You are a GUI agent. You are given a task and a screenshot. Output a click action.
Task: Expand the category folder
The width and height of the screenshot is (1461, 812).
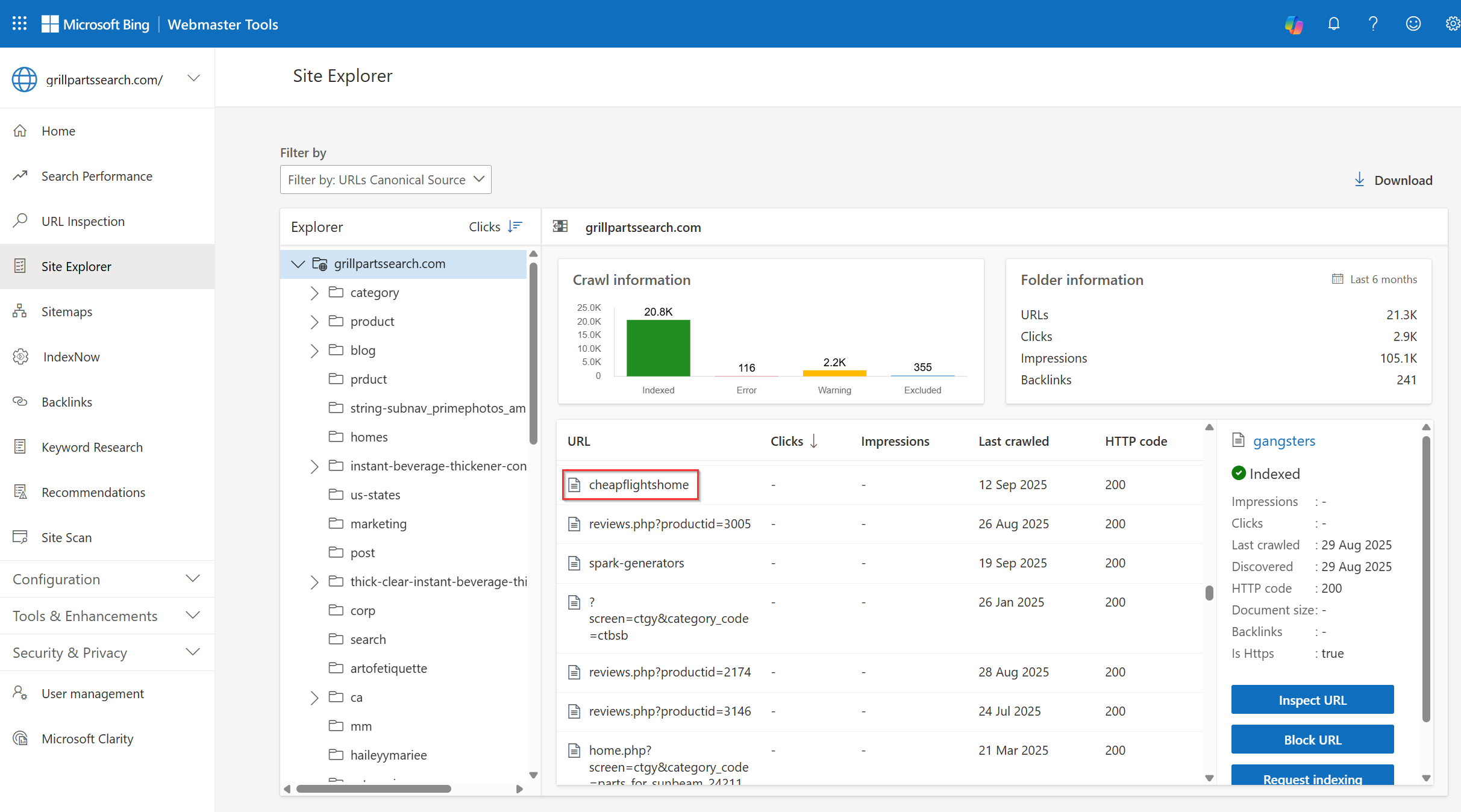[314, 293]
